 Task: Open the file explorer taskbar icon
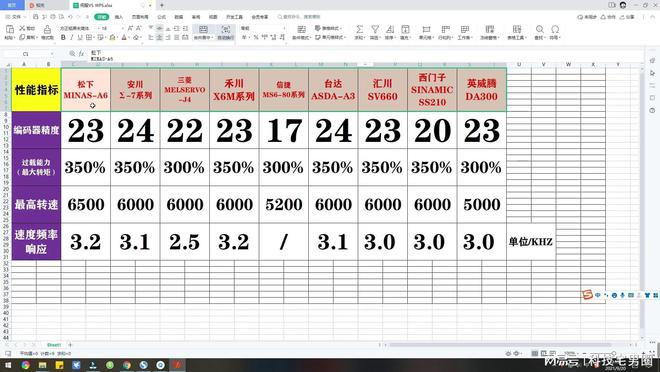click(43, 365)
